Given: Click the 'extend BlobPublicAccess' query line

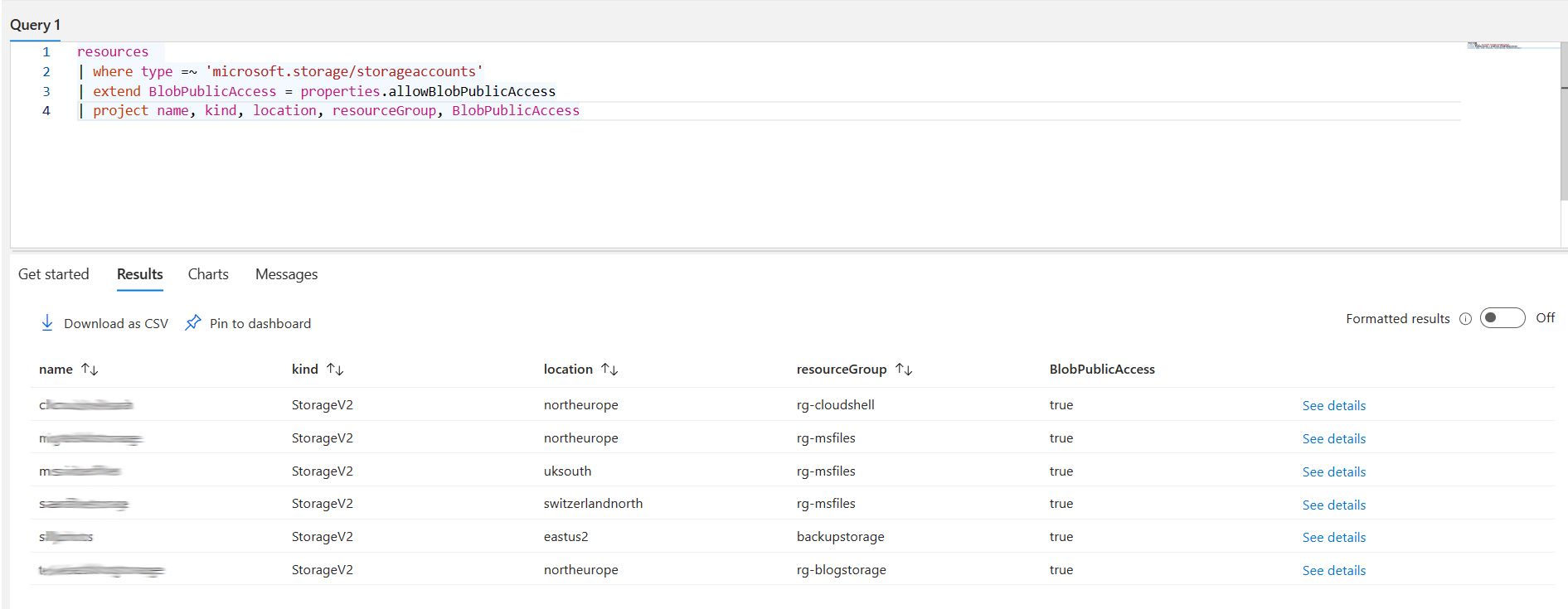Looking at the screenshot, I should (317, 91).
